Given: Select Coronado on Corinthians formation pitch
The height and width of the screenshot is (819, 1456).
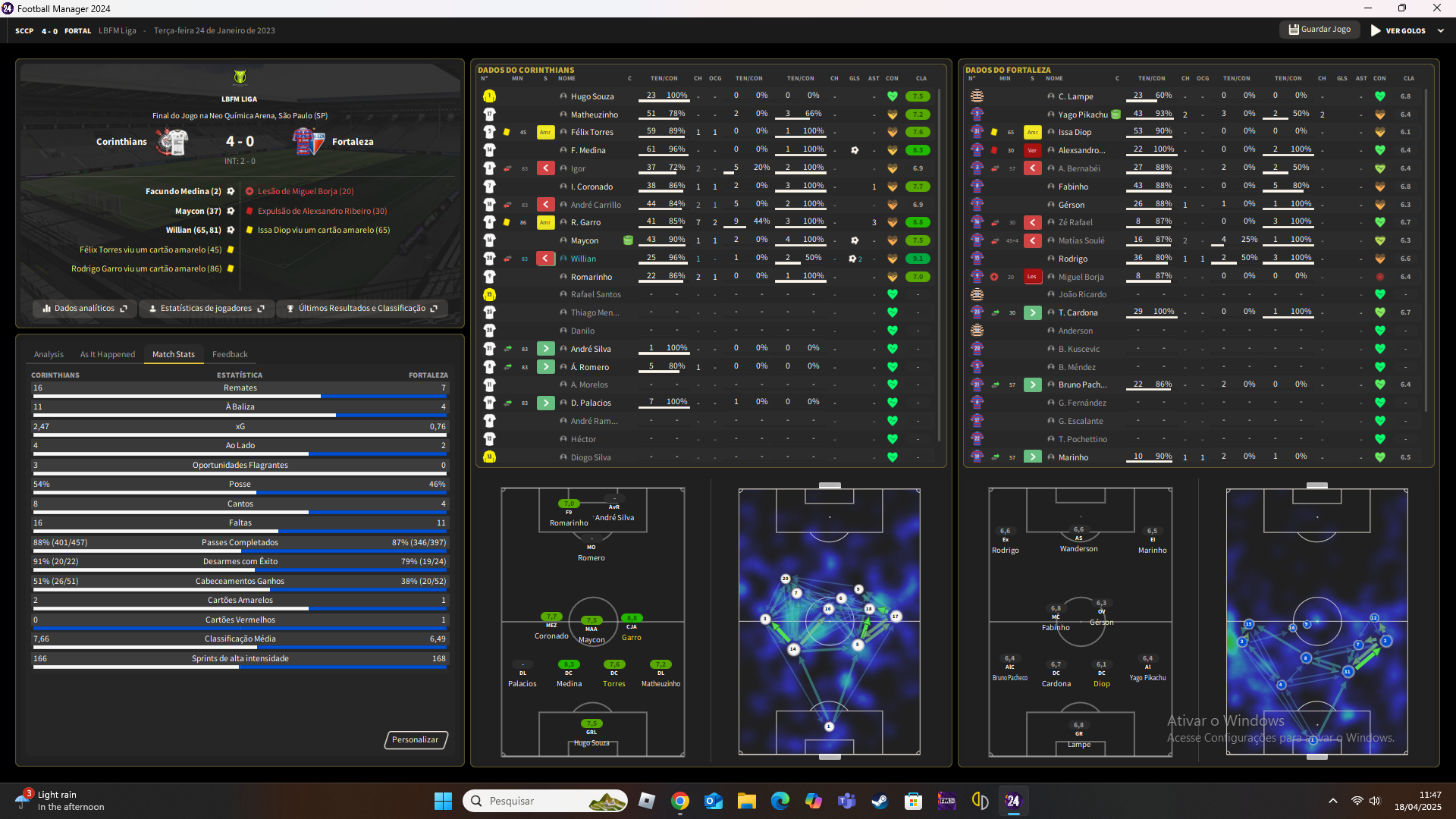Looking at the screenshot, I should (x=551, y=626).
